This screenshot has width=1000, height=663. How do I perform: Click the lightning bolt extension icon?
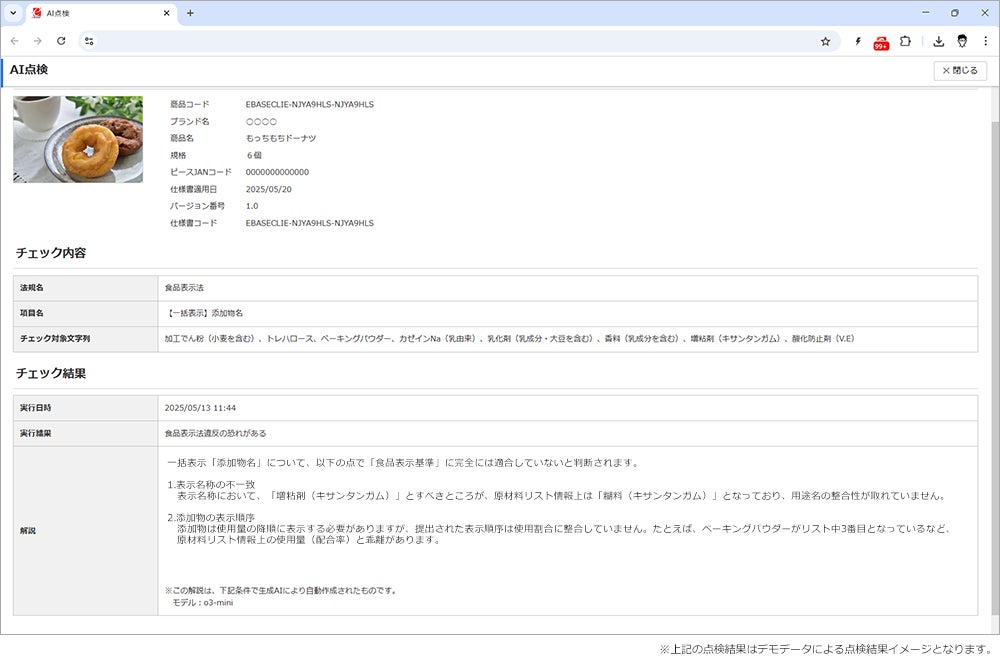pos(858,41)
